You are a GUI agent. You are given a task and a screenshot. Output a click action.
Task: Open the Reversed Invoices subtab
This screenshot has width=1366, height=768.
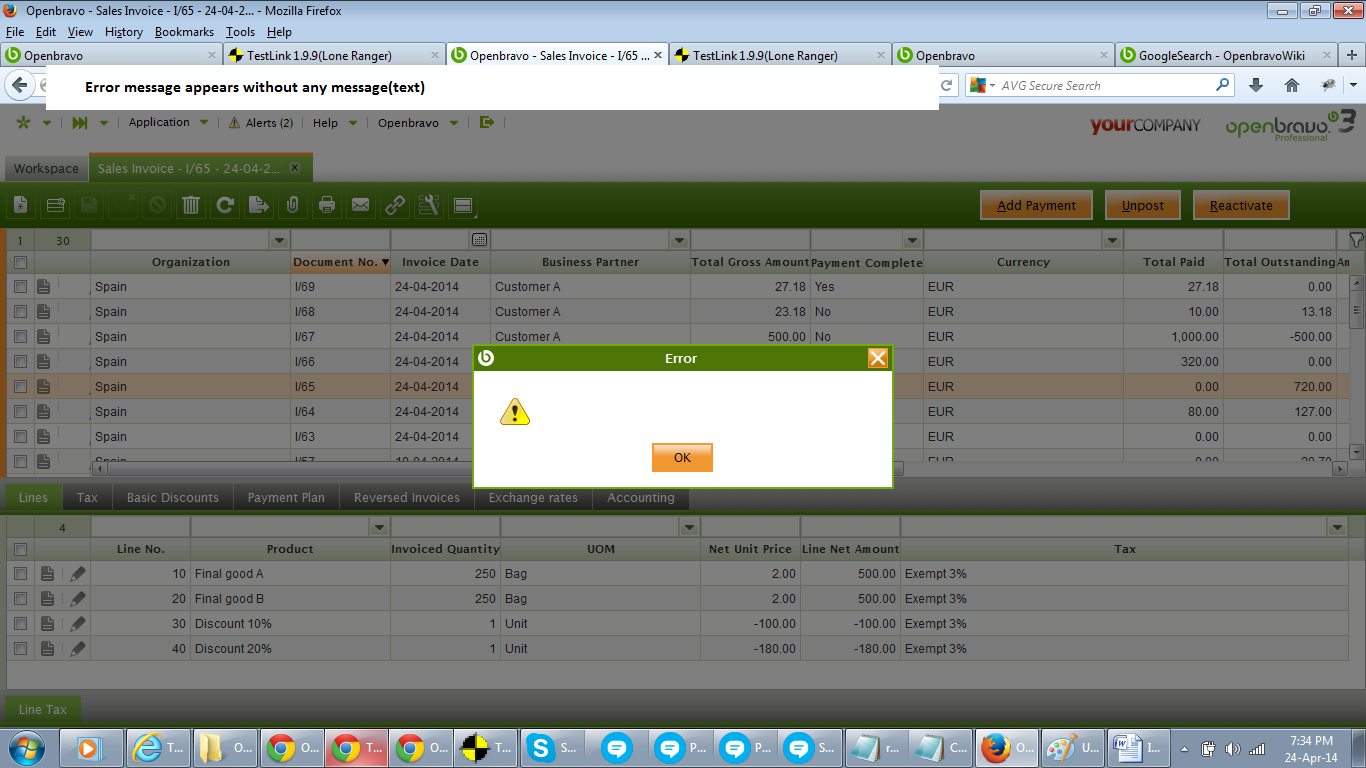tap(407, 497)
